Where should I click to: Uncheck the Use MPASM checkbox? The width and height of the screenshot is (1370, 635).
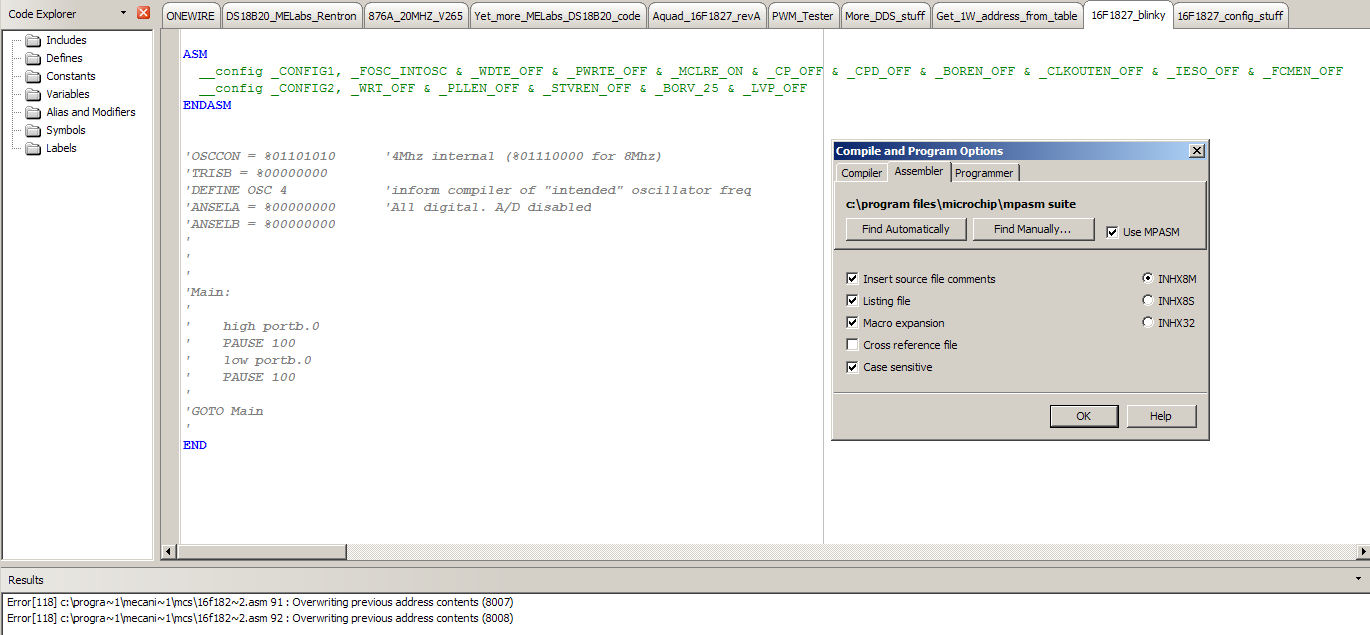[1113, 232]
